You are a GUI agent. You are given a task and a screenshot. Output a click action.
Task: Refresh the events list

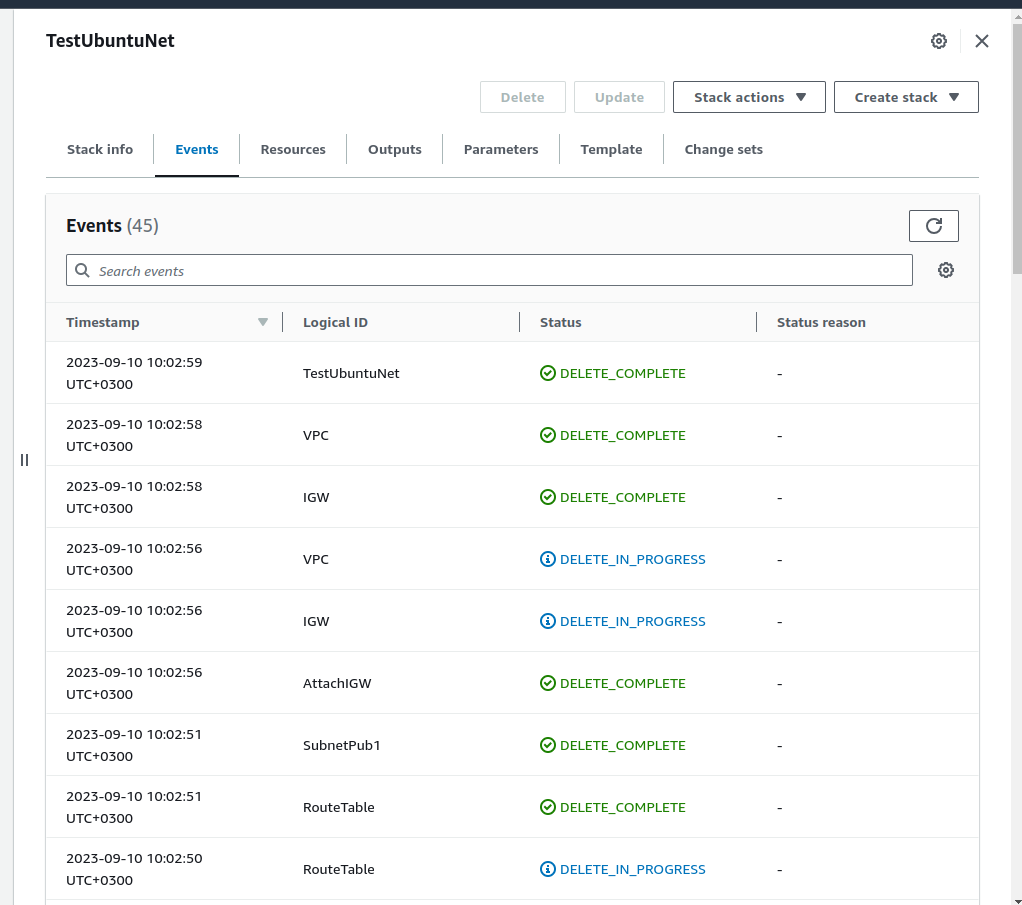coord(933,226)
